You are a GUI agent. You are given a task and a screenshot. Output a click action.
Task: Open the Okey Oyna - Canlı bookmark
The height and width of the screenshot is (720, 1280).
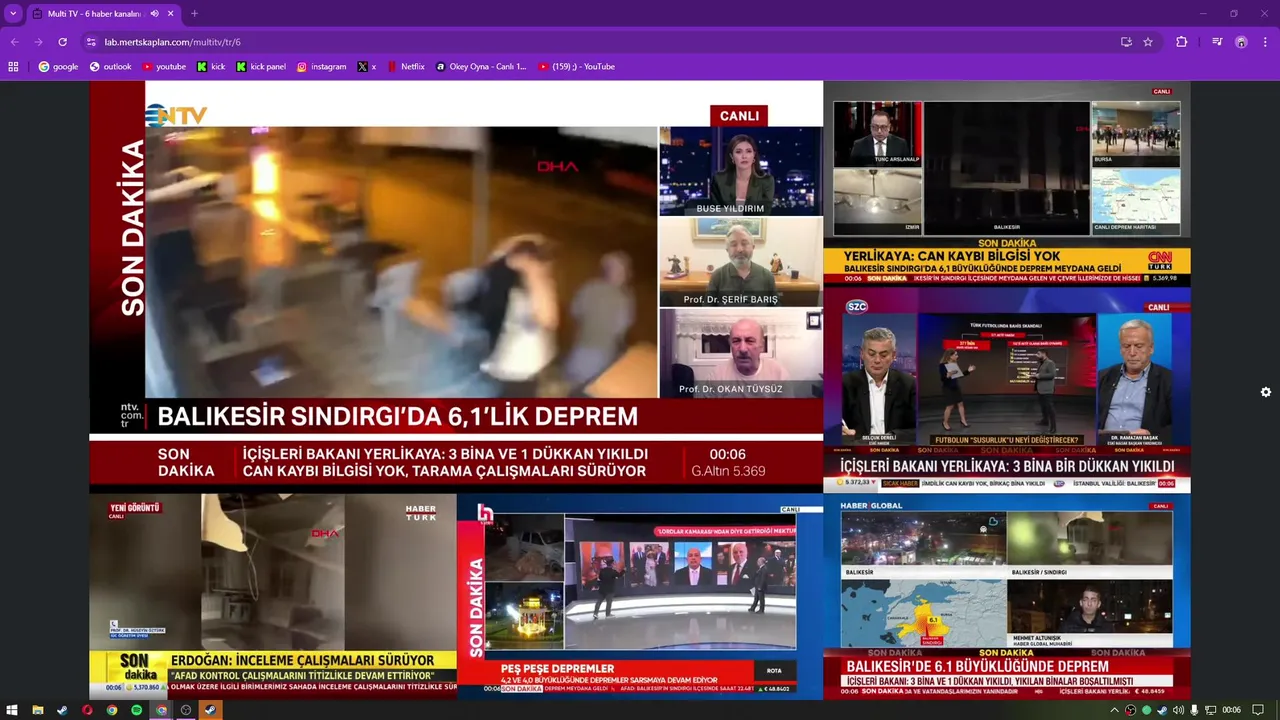pyautogui.click(x=480, y=67)
